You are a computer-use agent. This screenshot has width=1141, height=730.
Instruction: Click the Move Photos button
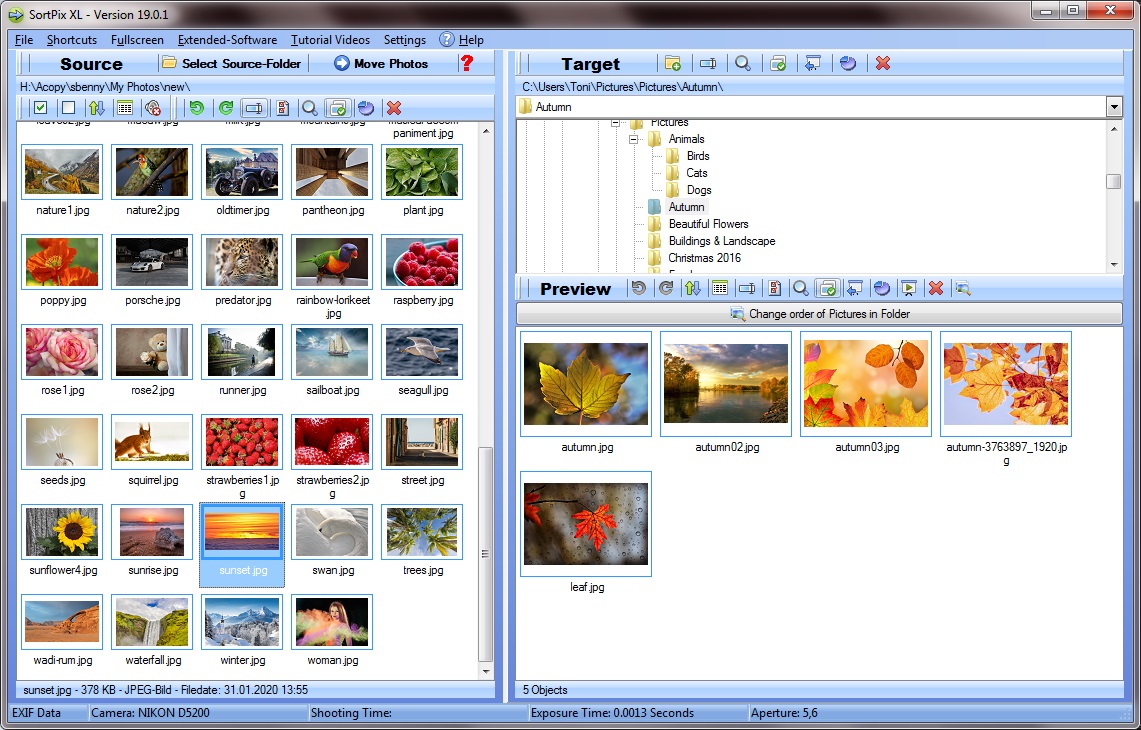(381, 63)
